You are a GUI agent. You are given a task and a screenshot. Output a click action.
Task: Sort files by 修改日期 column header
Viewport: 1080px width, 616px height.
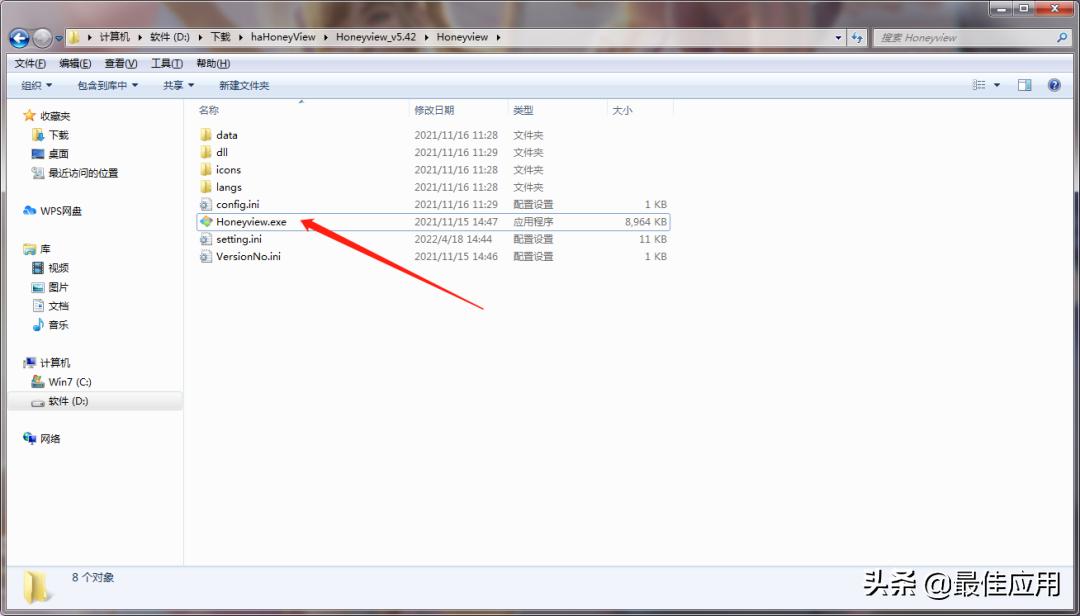pyautogui.click(x=434, y=110)
